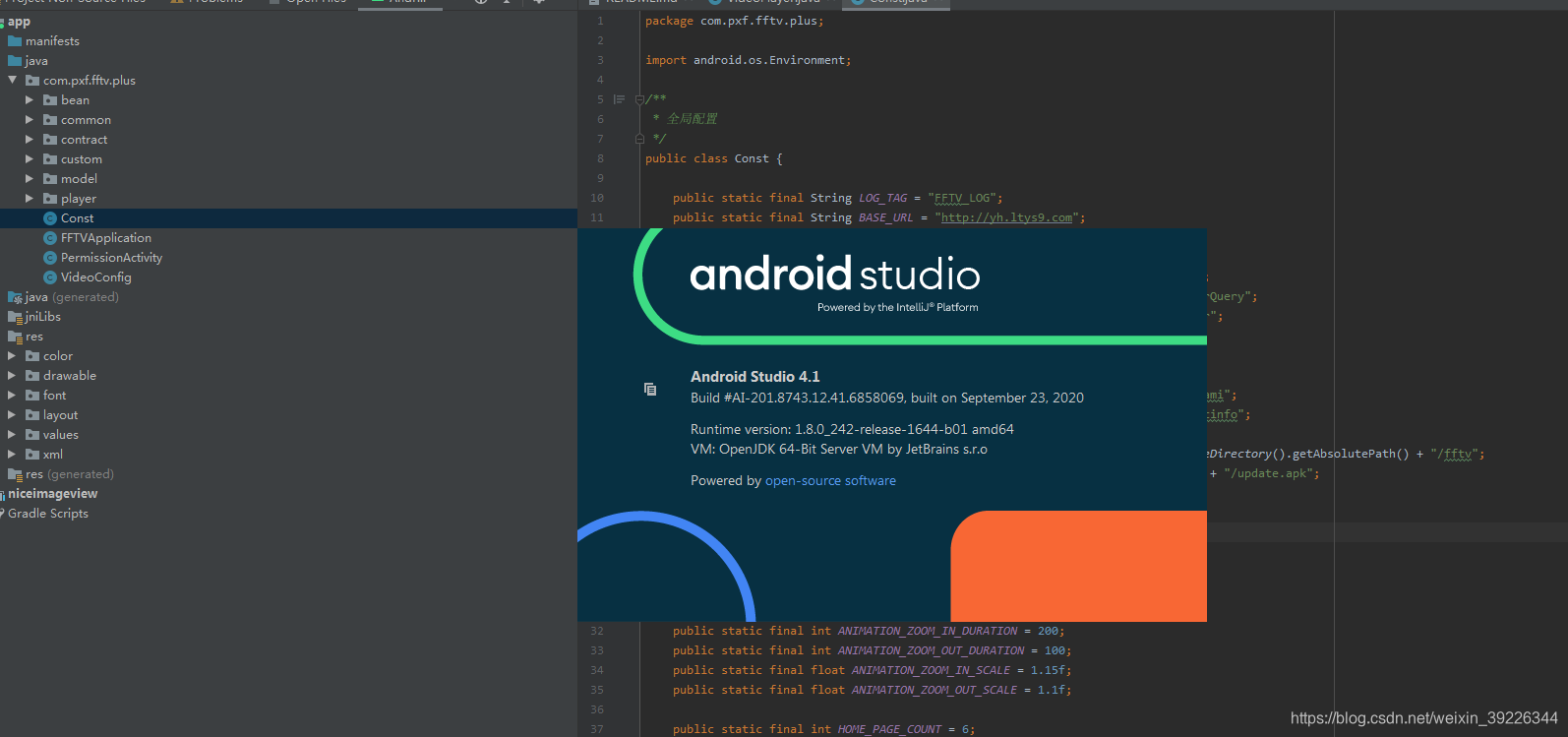The width and height of the screenshot is (1568, 737).
Task: Select the FFTVApplication label in tree
Action: click(x=106, y=238)
